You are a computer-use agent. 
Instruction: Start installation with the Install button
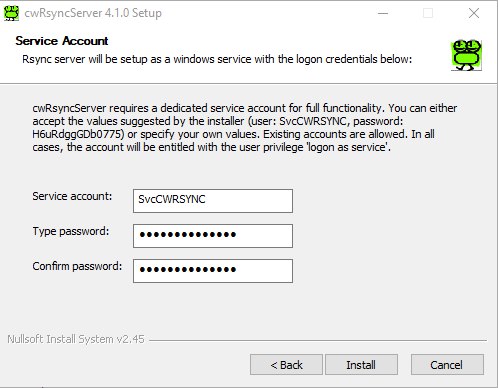361,365
